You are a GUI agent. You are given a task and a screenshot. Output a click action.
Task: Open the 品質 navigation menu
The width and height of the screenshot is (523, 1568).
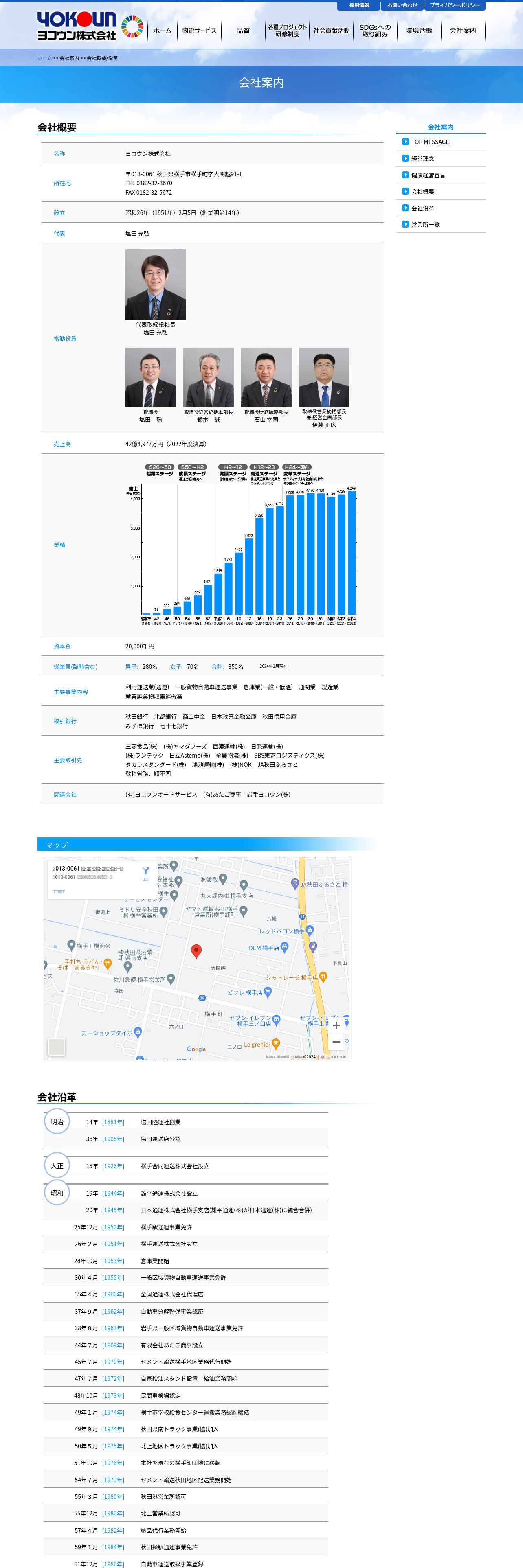click(x=243, y=31)
